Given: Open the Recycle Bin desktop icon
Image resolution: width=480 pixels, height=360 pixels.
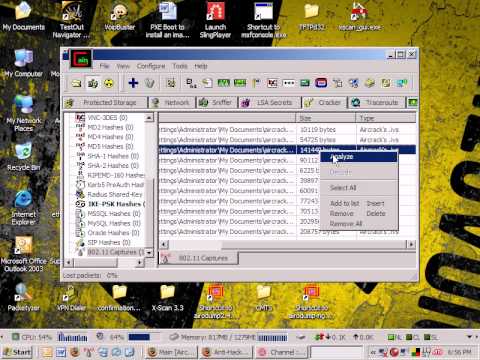Looking at the screenshot, I should click(23, 157).
